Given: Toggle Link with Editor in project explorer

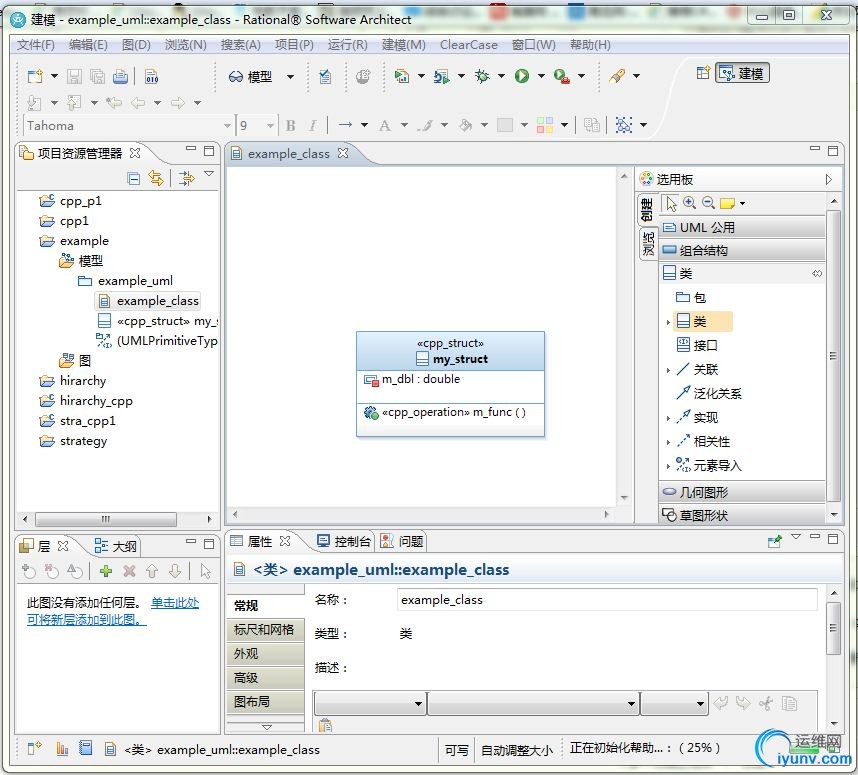Looking at the screenshot, I should tap(156, 178).
